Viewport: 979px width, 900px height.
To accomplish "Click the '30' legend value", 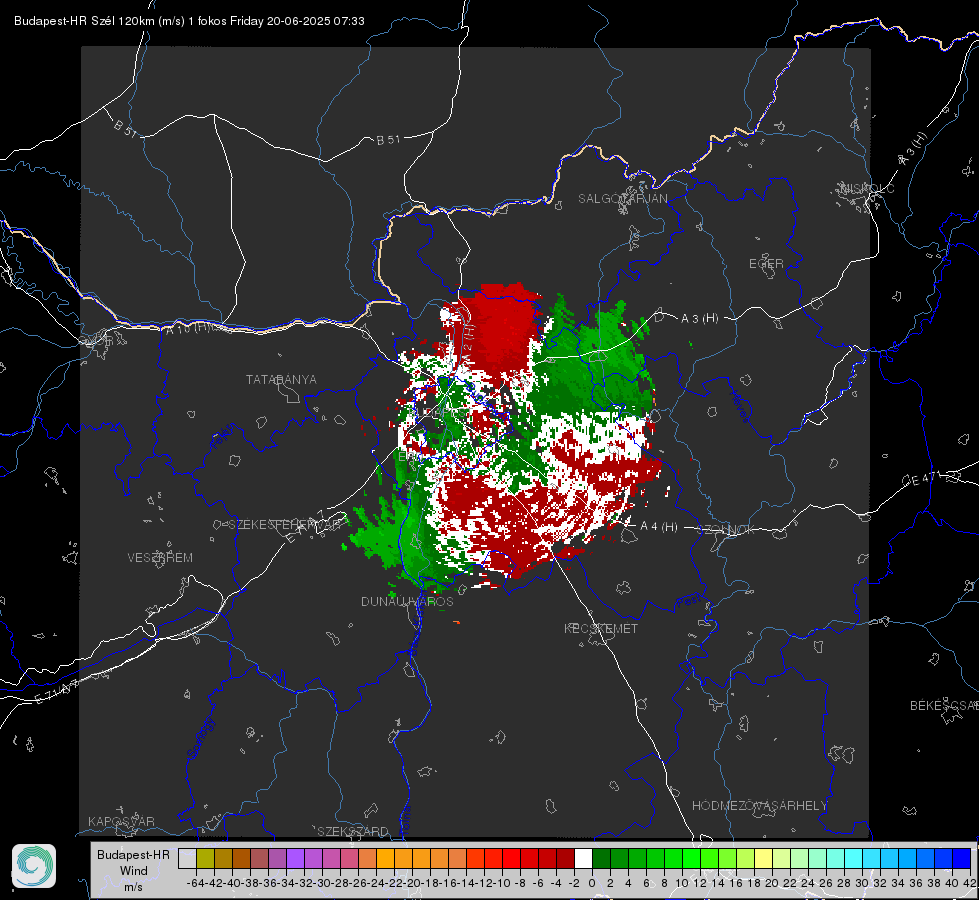I will tap(862, 883).
